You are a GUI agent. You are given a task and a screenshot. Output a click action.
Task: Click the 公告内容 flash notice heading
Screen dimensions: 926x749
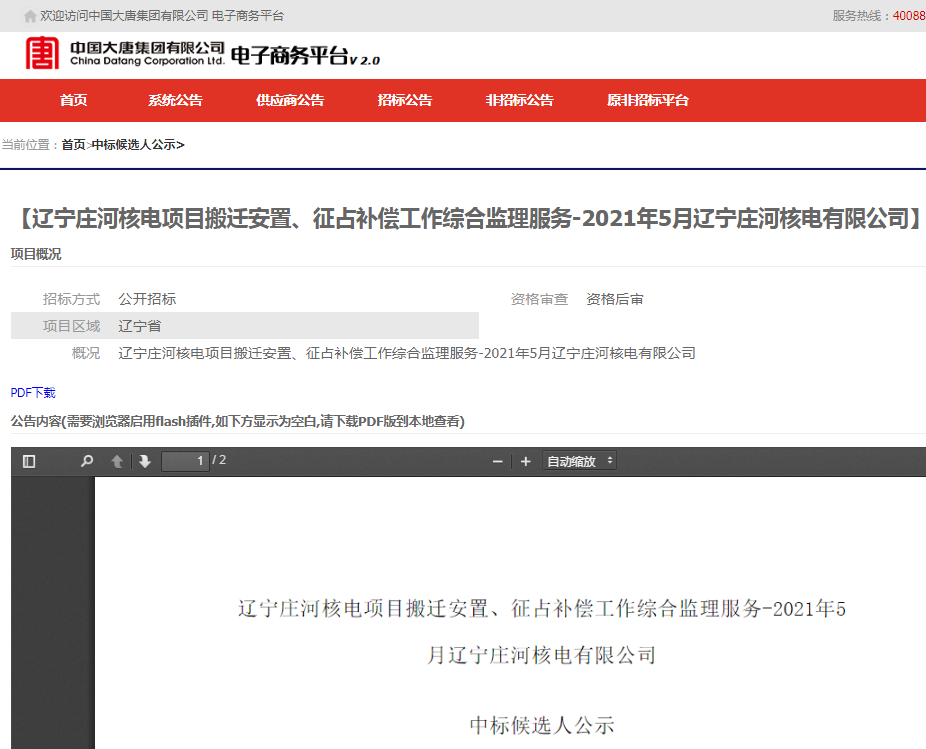click(237, 421)
